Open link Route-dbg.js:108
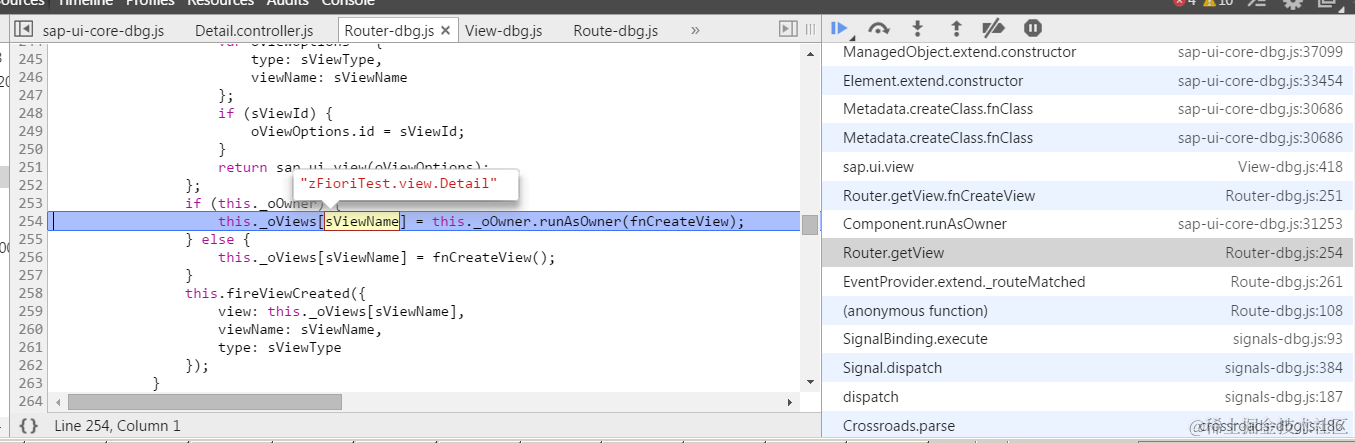The image size is (1355, 443). [x=1287, y=311]
